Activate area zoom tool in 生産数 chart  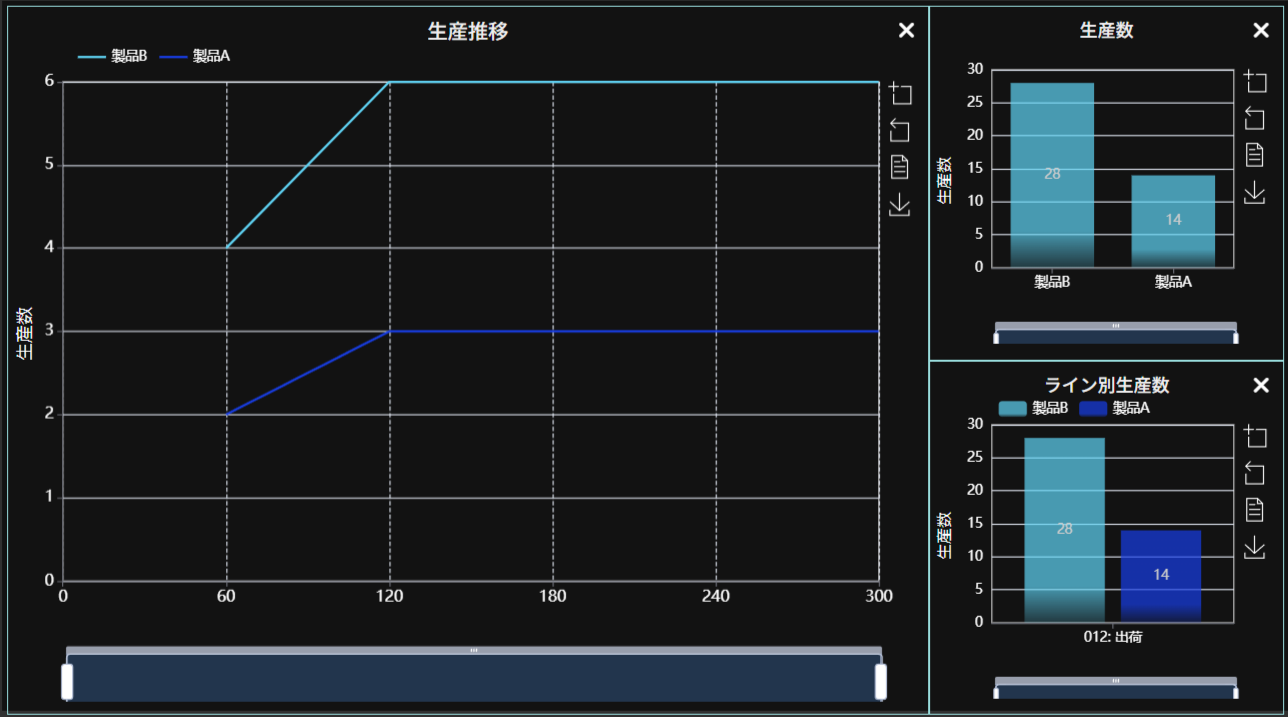click(x=1255, y=82)
